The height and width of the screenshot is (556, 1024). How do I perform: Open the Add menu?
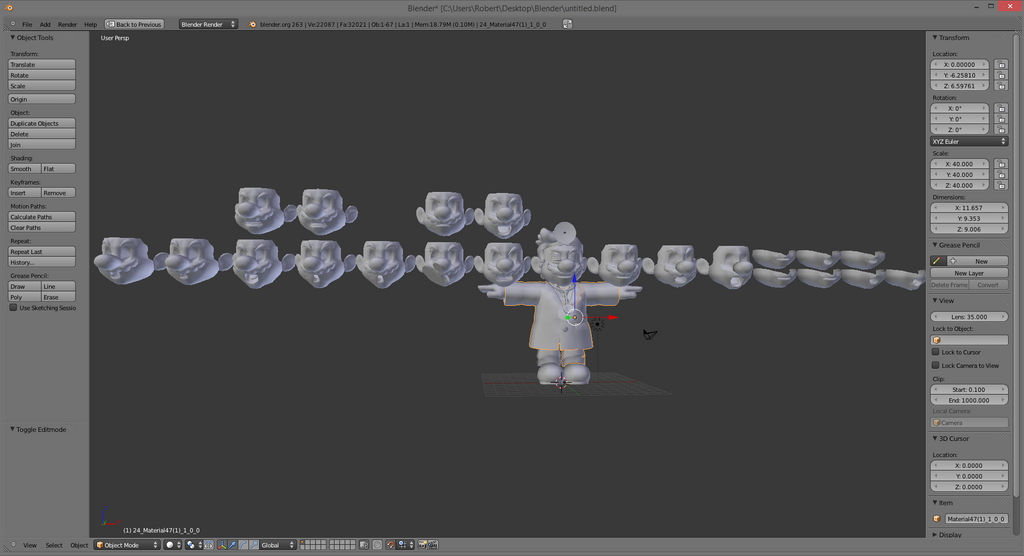coord(45,24)
